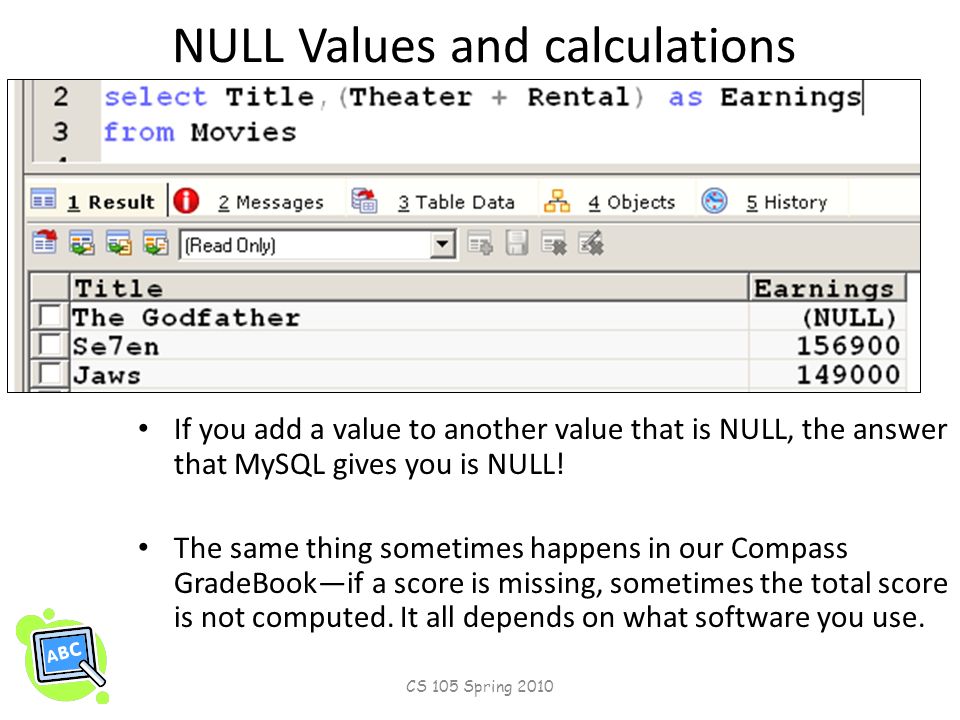Click the second icon in the result toolbar
The height and width of the screenshot is (720, 960).
(x=81, y=242)
